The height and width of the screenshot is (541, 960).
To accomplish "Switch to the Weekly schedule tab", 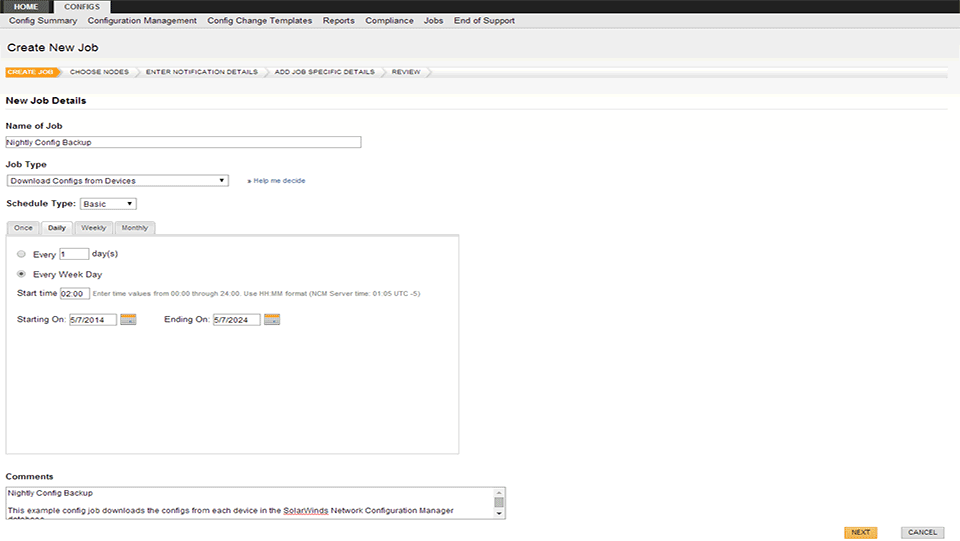I will tap(94, 228).
